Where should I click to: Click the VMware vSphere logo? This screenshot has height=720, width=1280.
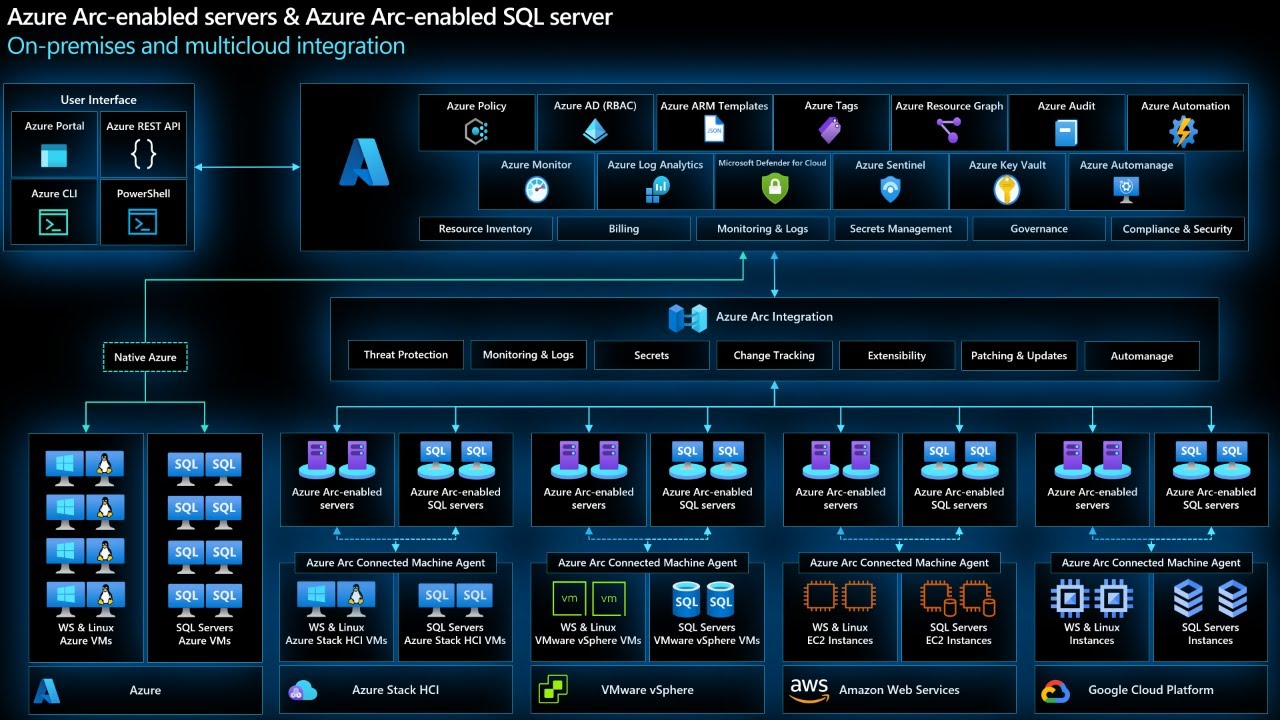pos(553,689)
